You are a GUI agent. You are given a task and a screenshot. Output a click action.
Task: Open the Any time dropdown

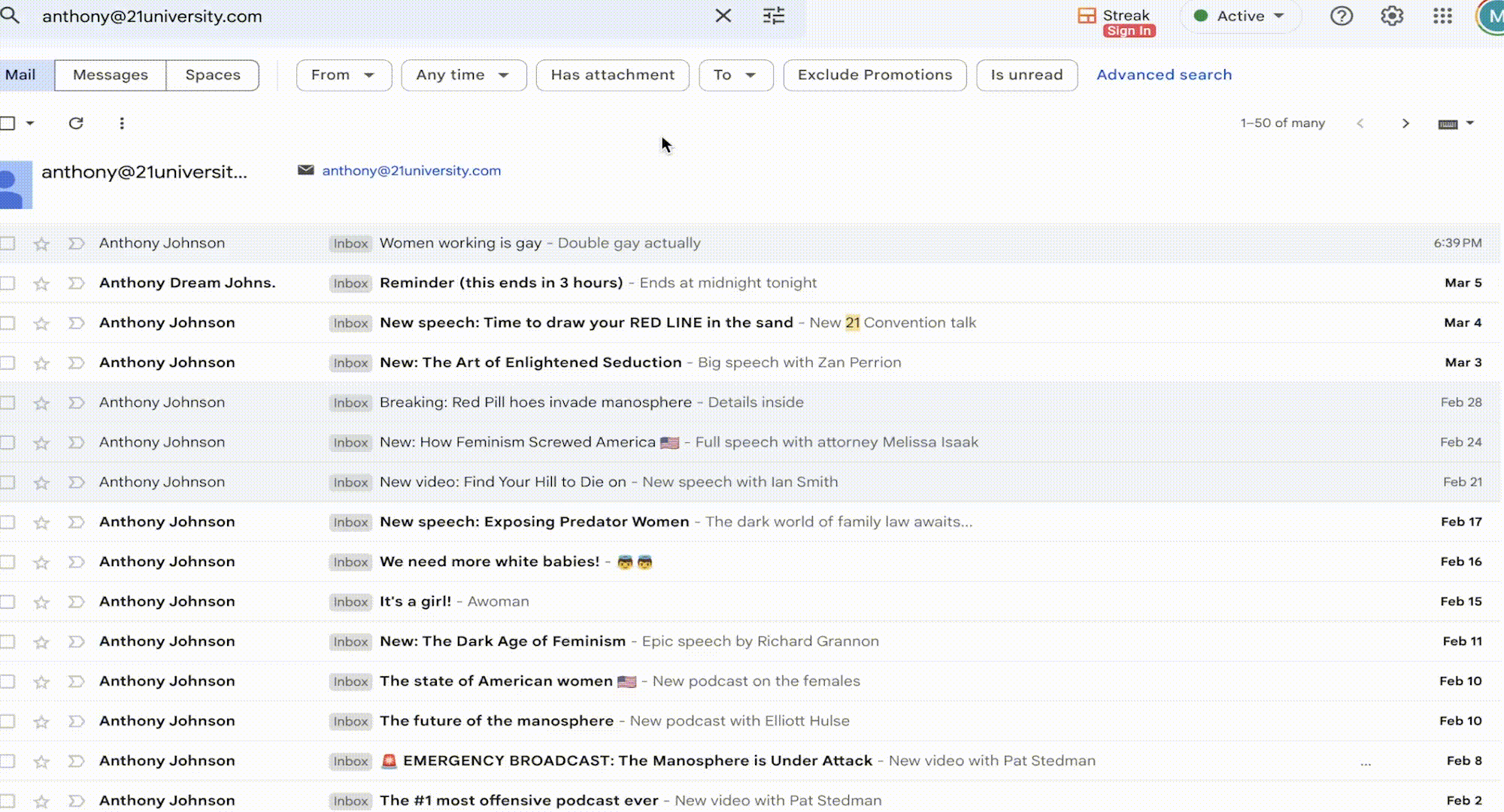(463, 75)
